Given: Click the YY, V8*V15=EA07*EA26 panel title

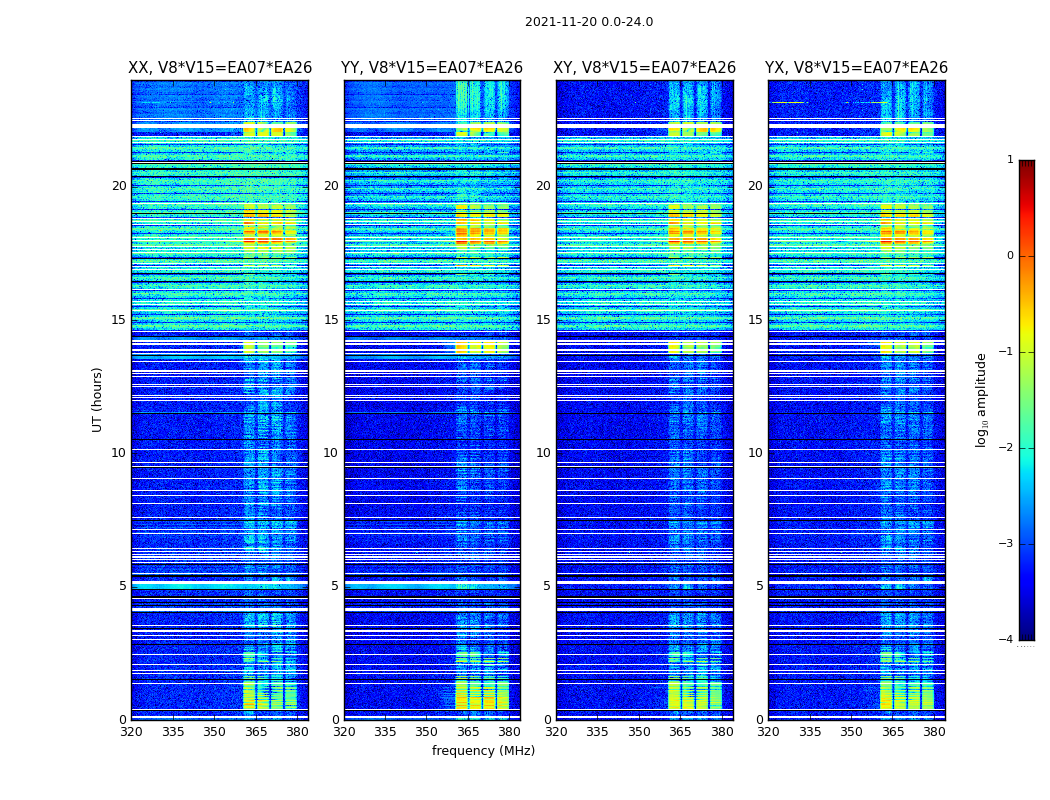Looking at the screenshot, I should pyautogui.click(x=432, y=68).
